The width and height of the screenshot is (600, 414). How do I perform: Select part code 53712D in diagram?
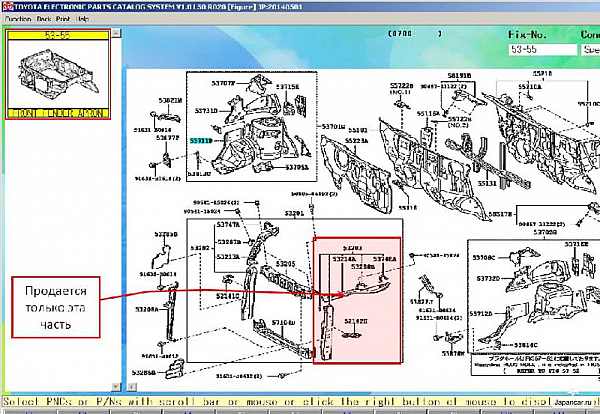coord(481,313)
